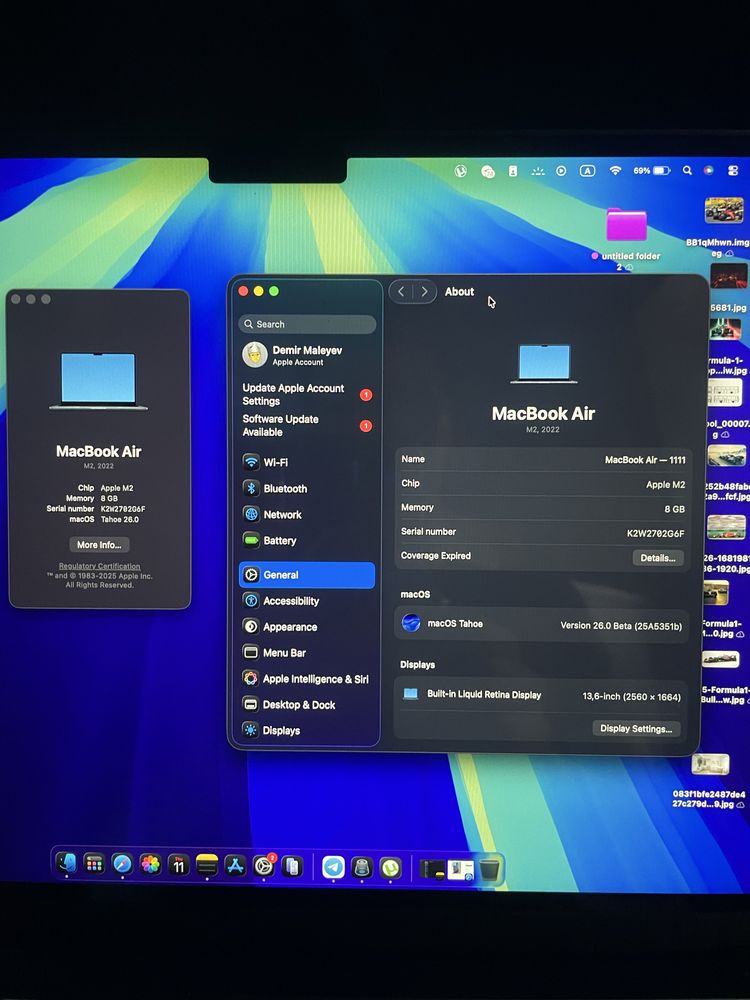Open keyboard brightness menu bar icon
This screenshot has height=1000, width=750.
538,171
